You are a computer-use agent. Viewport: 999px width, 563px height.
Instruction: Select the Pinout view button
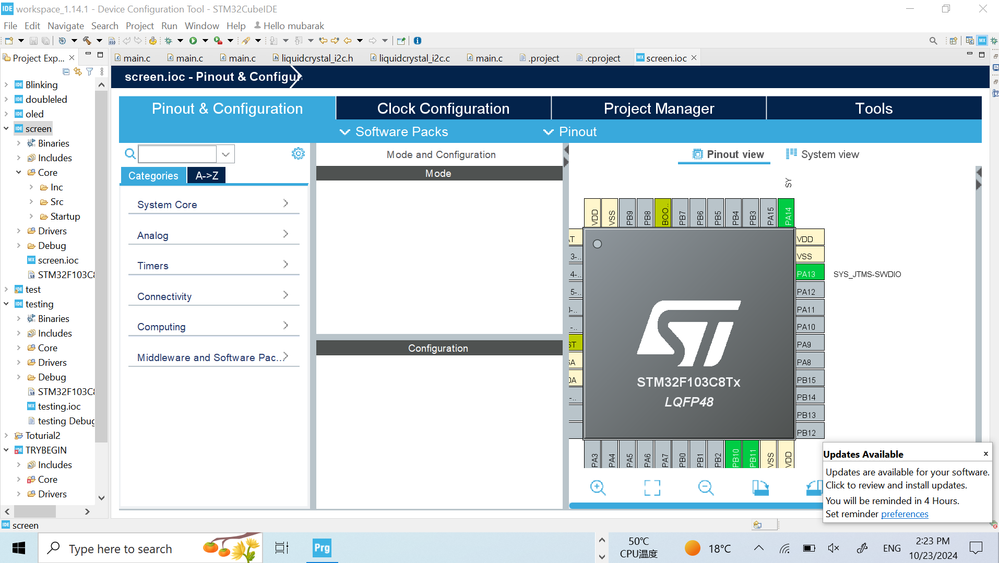click(728, 154)
